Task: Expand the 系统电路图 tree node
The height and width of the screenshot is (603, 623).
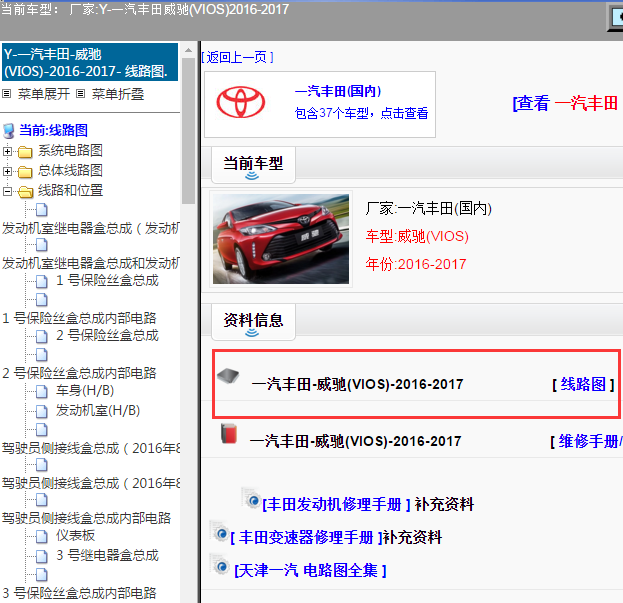Action: pyautogui.click(x=7, y=151)
